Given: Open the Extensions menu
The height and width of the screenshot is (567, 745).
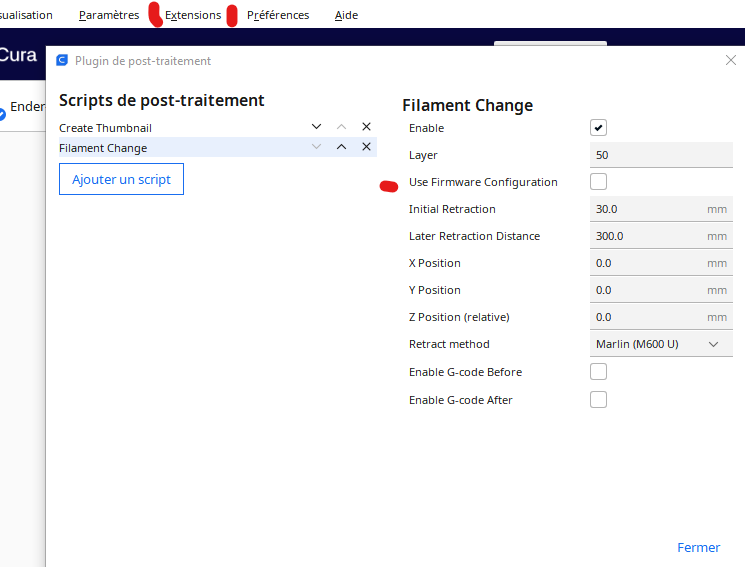Looking at the screenshot, I should click(x=193, y=15).
